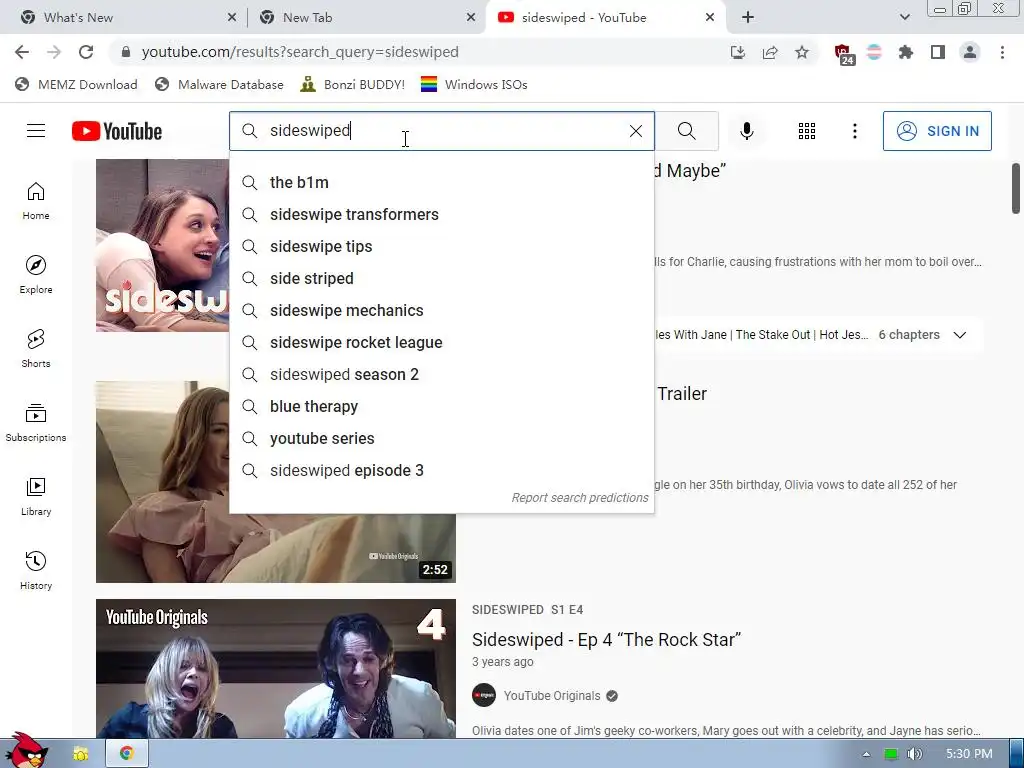Screen dimensions: 1024x768
Task: Select suggestion "sideswiped season 2"
Action: pos(441,374)
